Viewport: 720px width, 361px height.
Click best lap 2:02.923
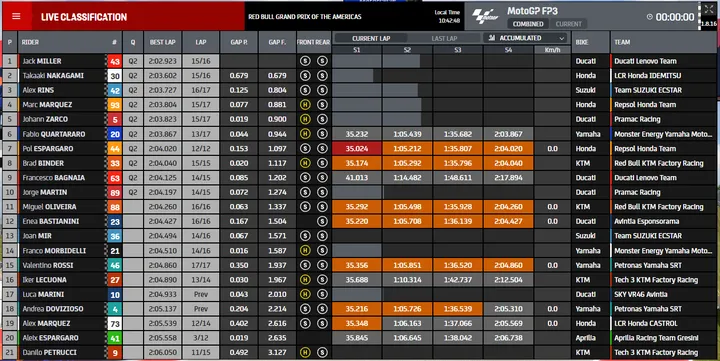(163, 61)
